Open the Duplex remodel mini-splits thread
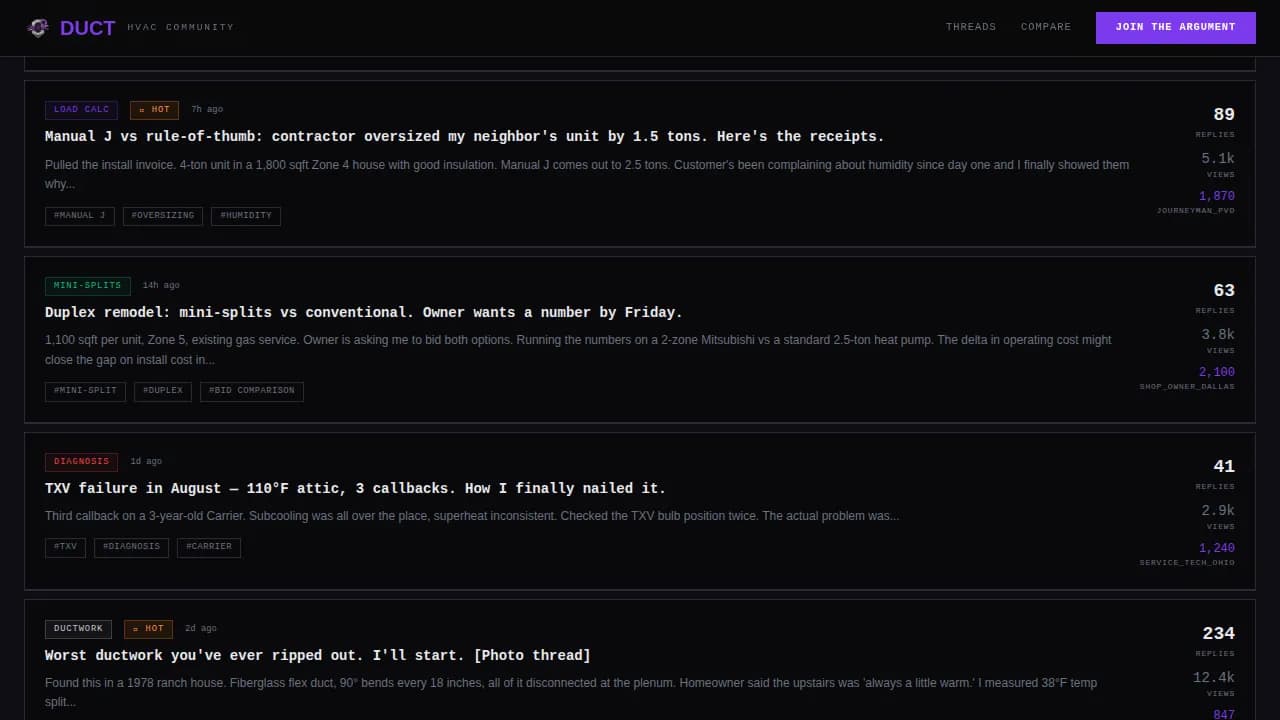This screenshot has width=1280, height=720. [x=364, y=312]
